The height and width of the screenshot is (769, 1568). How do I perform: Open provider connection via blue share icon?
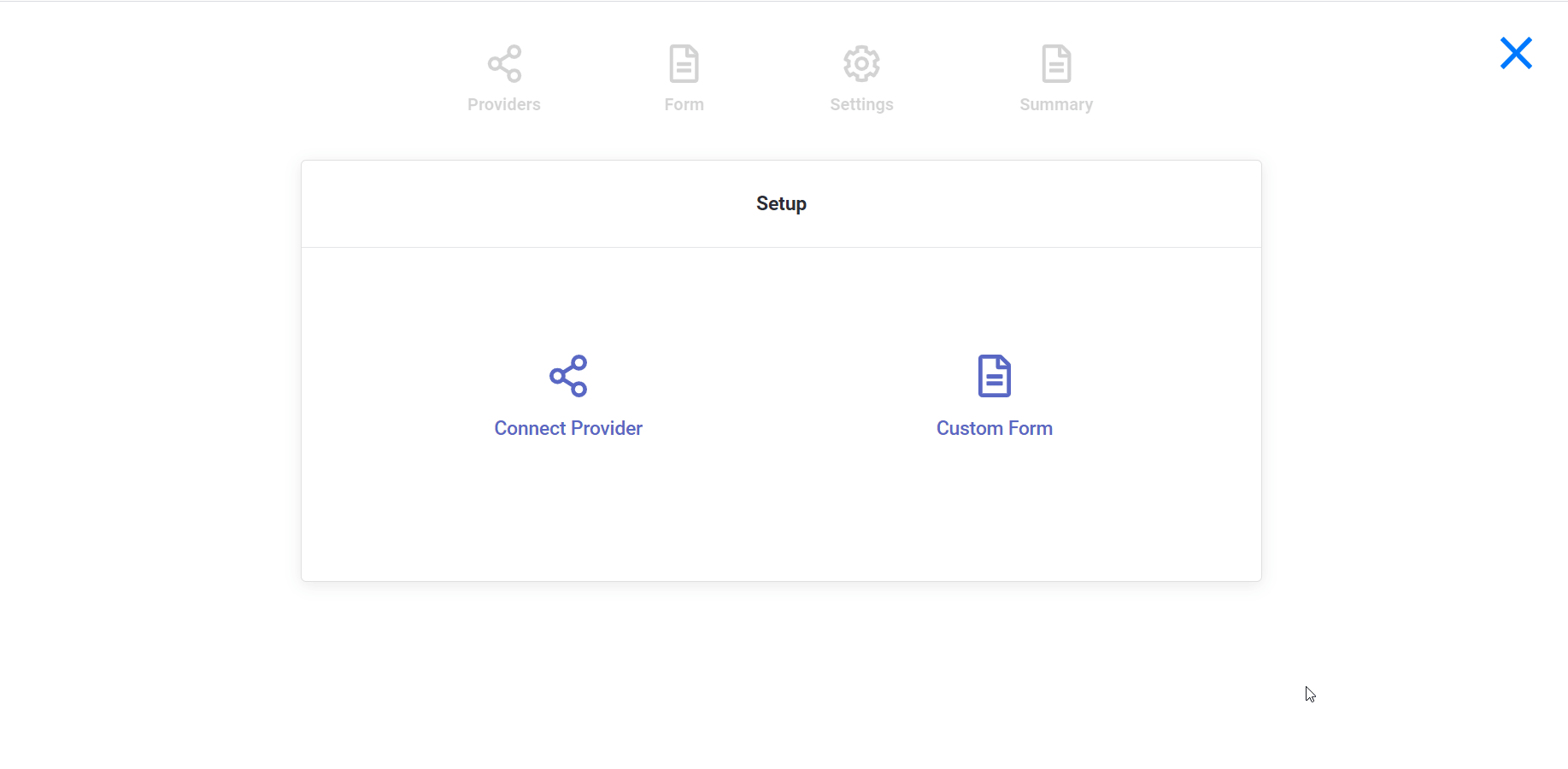point(567,376)
